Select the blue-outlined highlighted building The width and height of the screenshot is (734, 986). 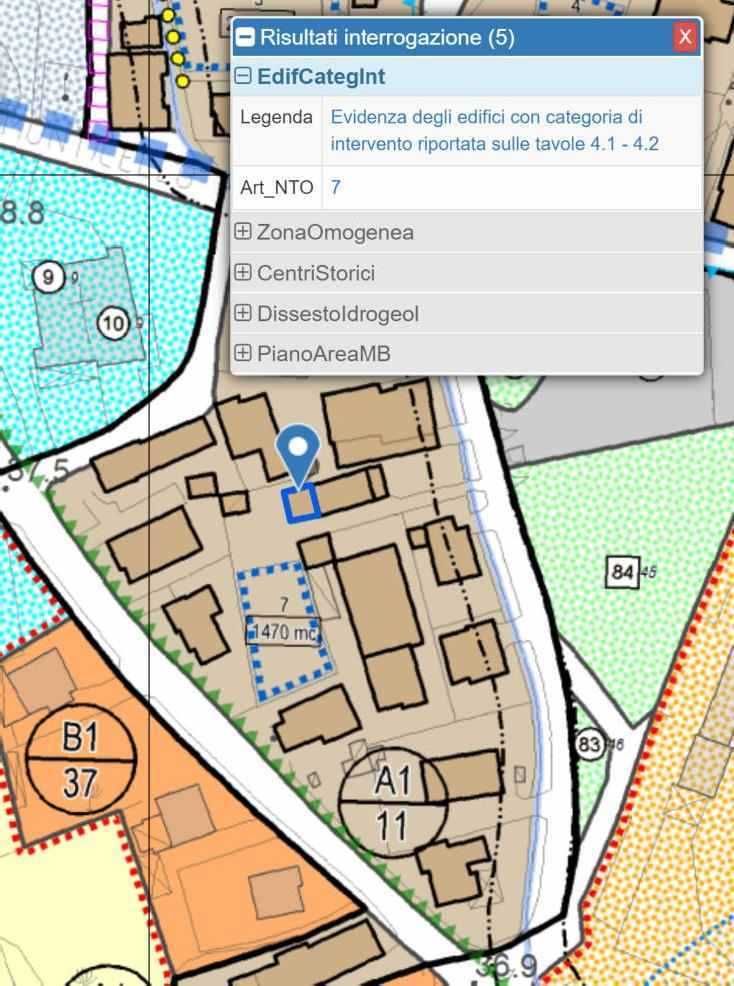click(x=301, y=503)
